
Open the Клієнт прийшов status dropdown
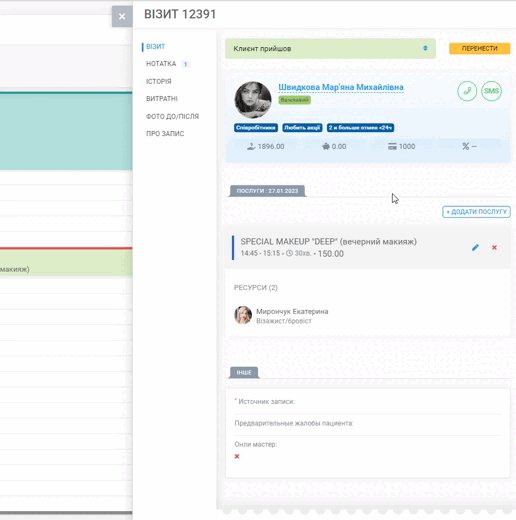click(x=330, y=49)
